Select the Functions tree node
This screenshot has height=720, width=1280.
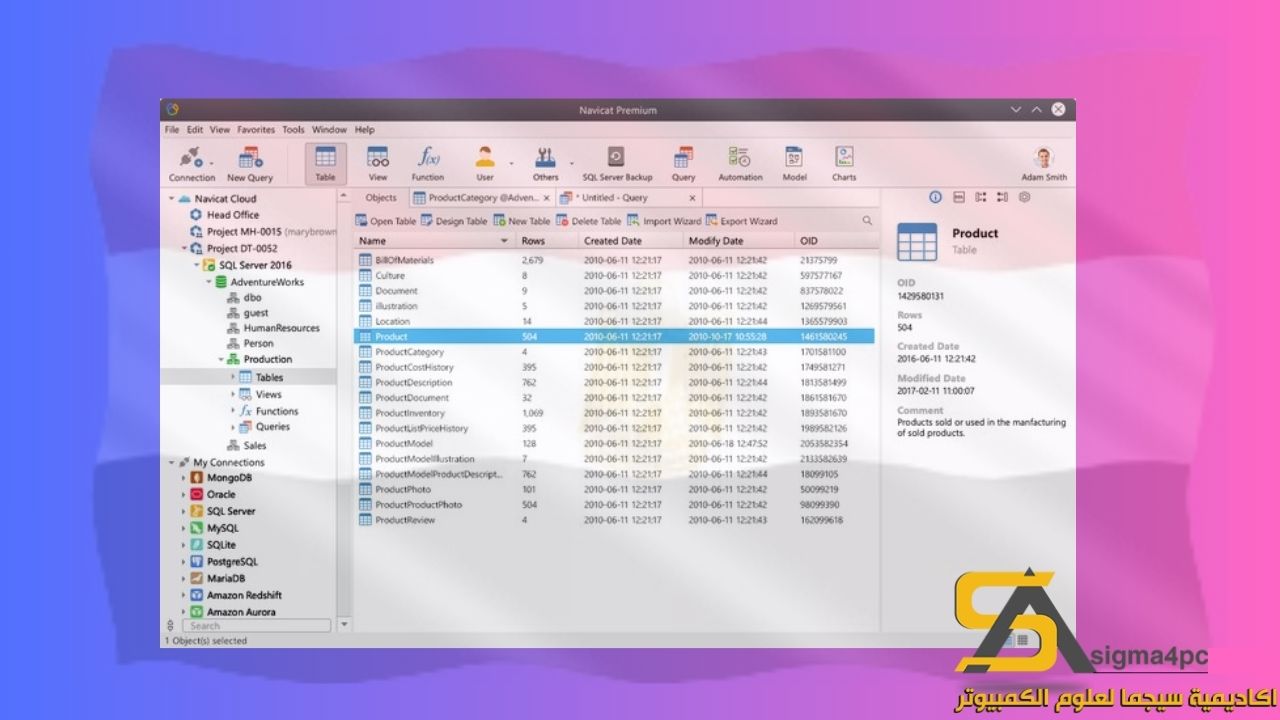point(277,411)
